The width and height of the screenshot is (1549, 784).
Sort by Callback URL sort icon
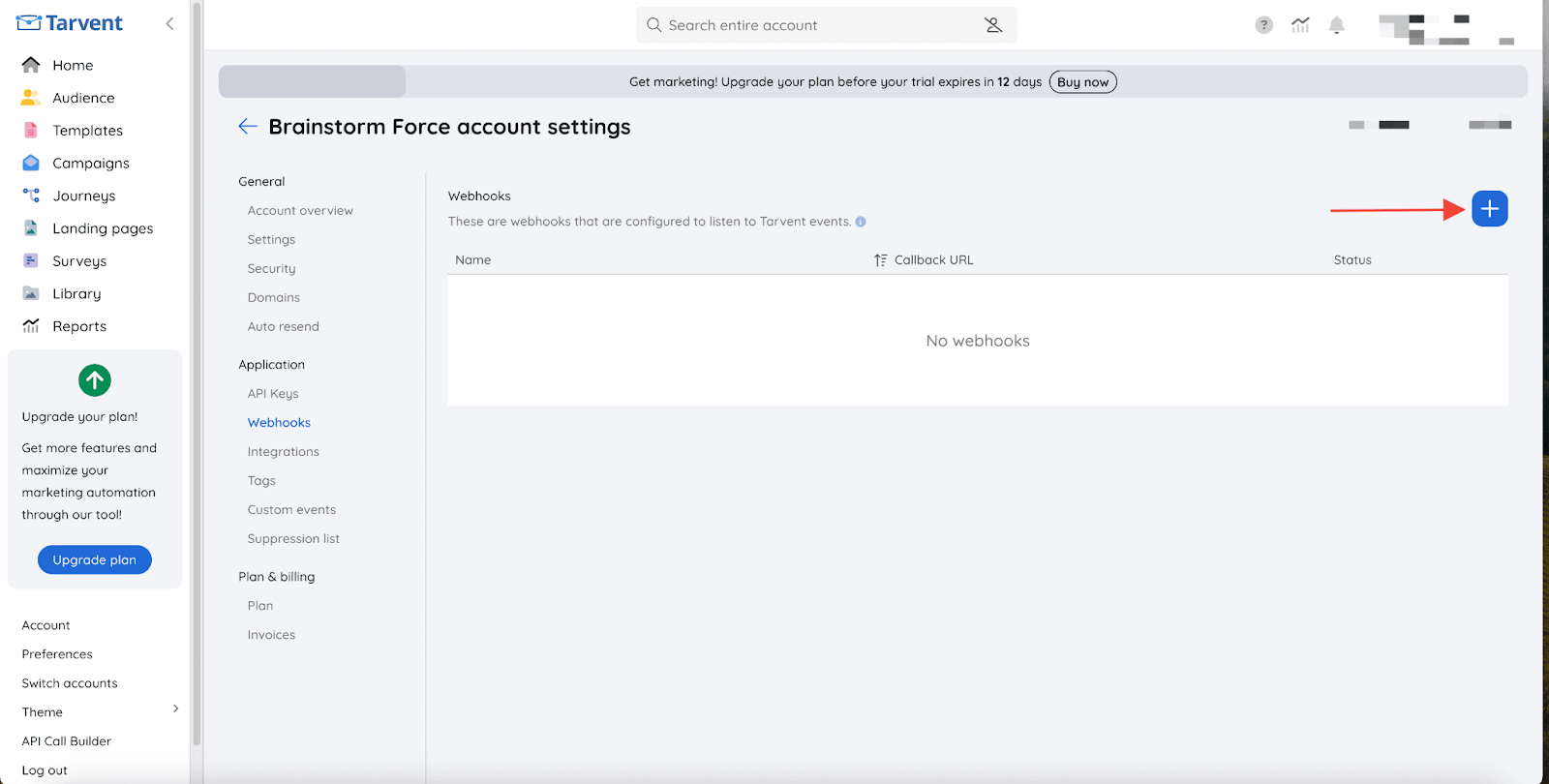[x=880, y=260]
